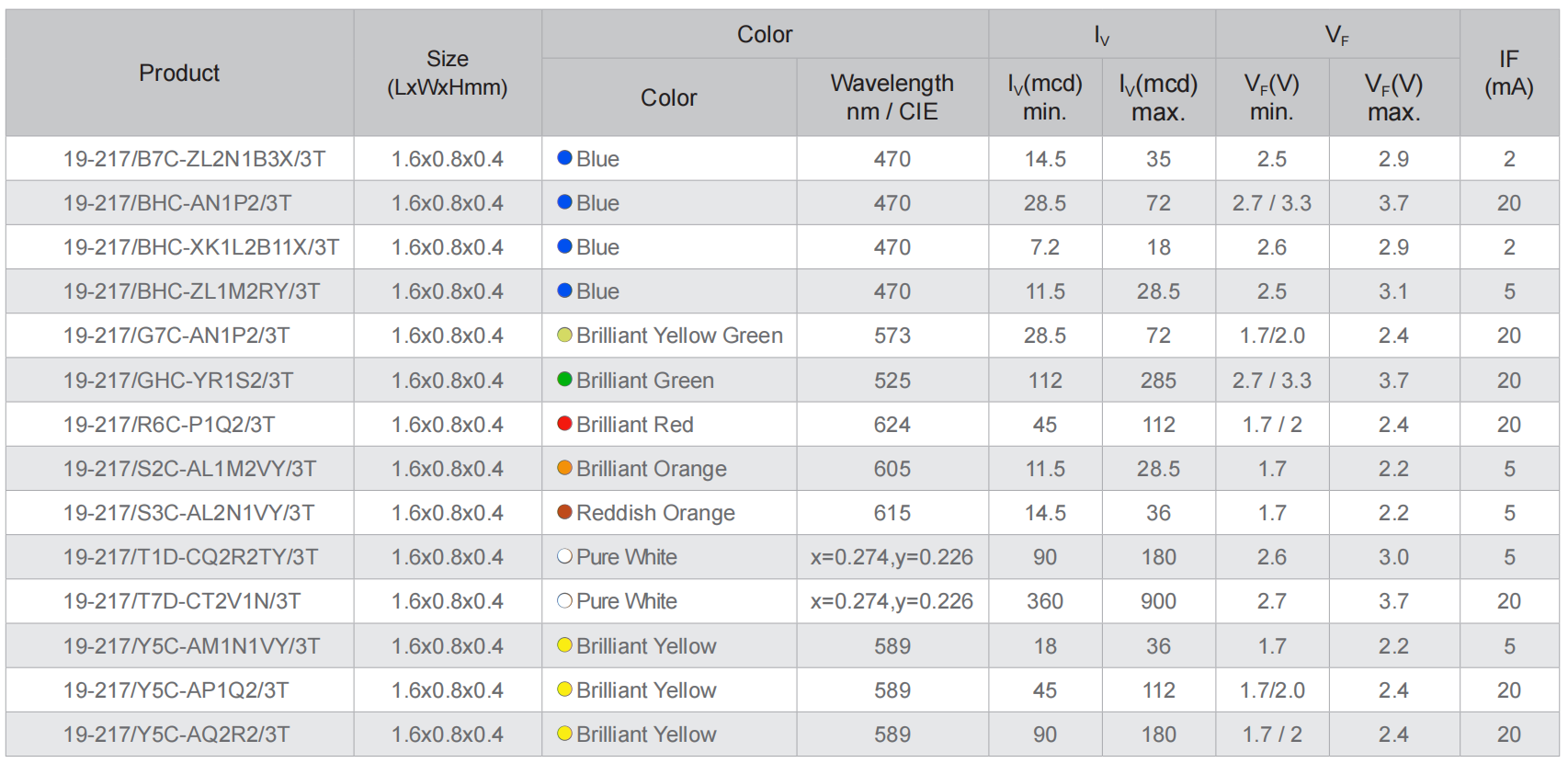The height and width of the screenshot is (763, 1568).
Task: Click the 900 Iv max value
Action: (1158, 601)
